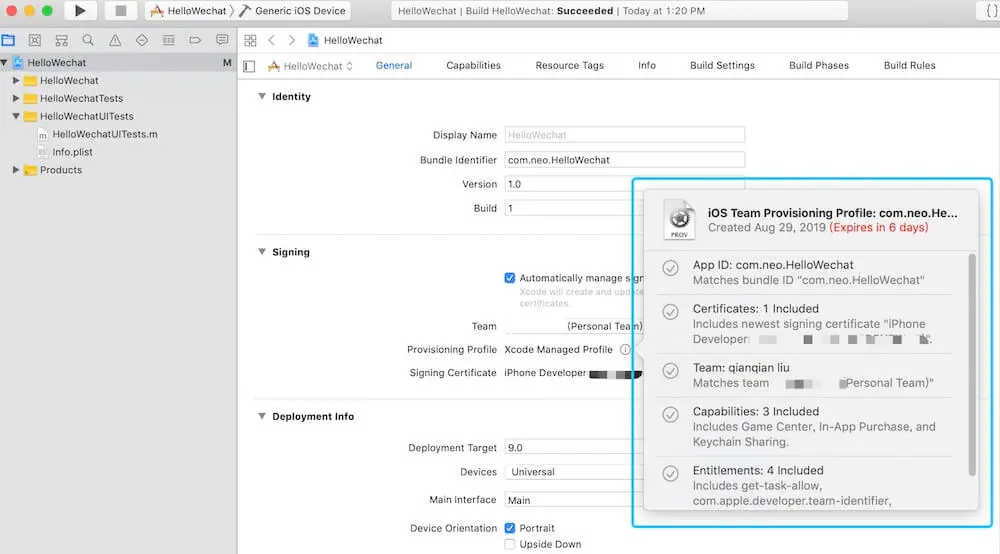This screenshot has height=554, width=1000.
Task: Open the related items grid menu
Action: (x=251, y=40)
